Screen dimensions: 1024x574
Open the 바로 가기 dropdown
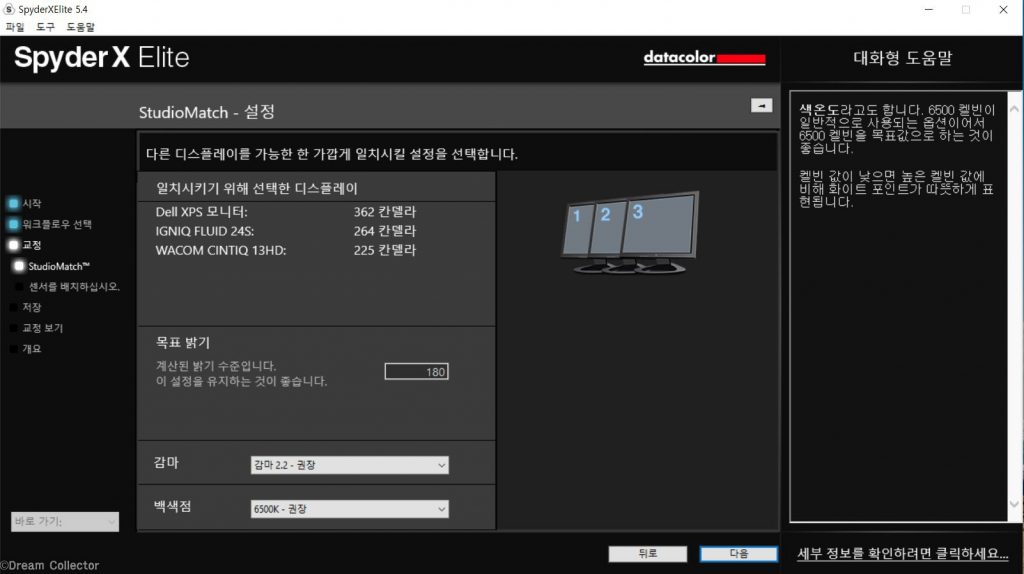(x=65, y=521)
